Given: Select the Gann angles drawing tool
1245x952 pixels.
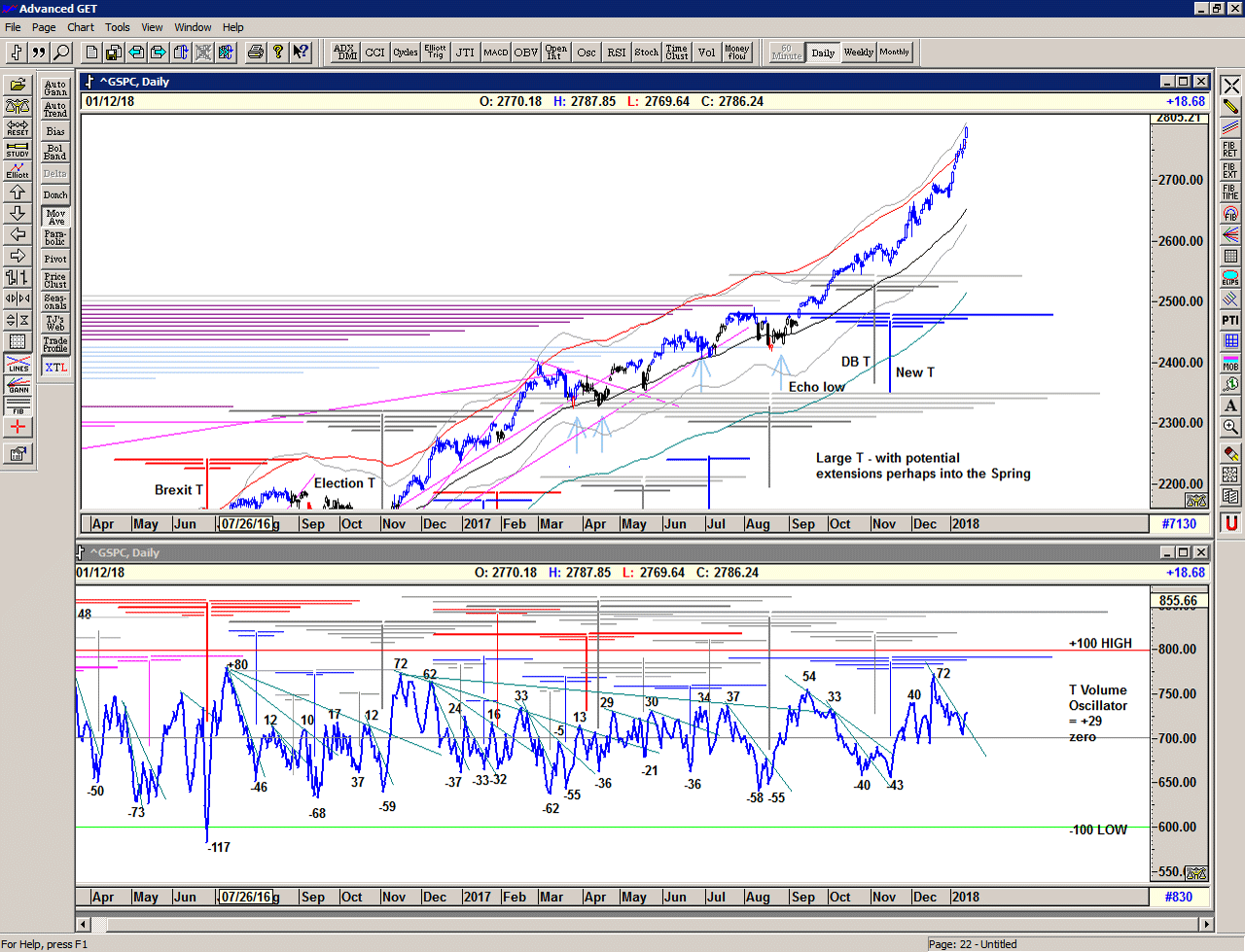Looking at the screenshot, I should (x=18, y=384).
